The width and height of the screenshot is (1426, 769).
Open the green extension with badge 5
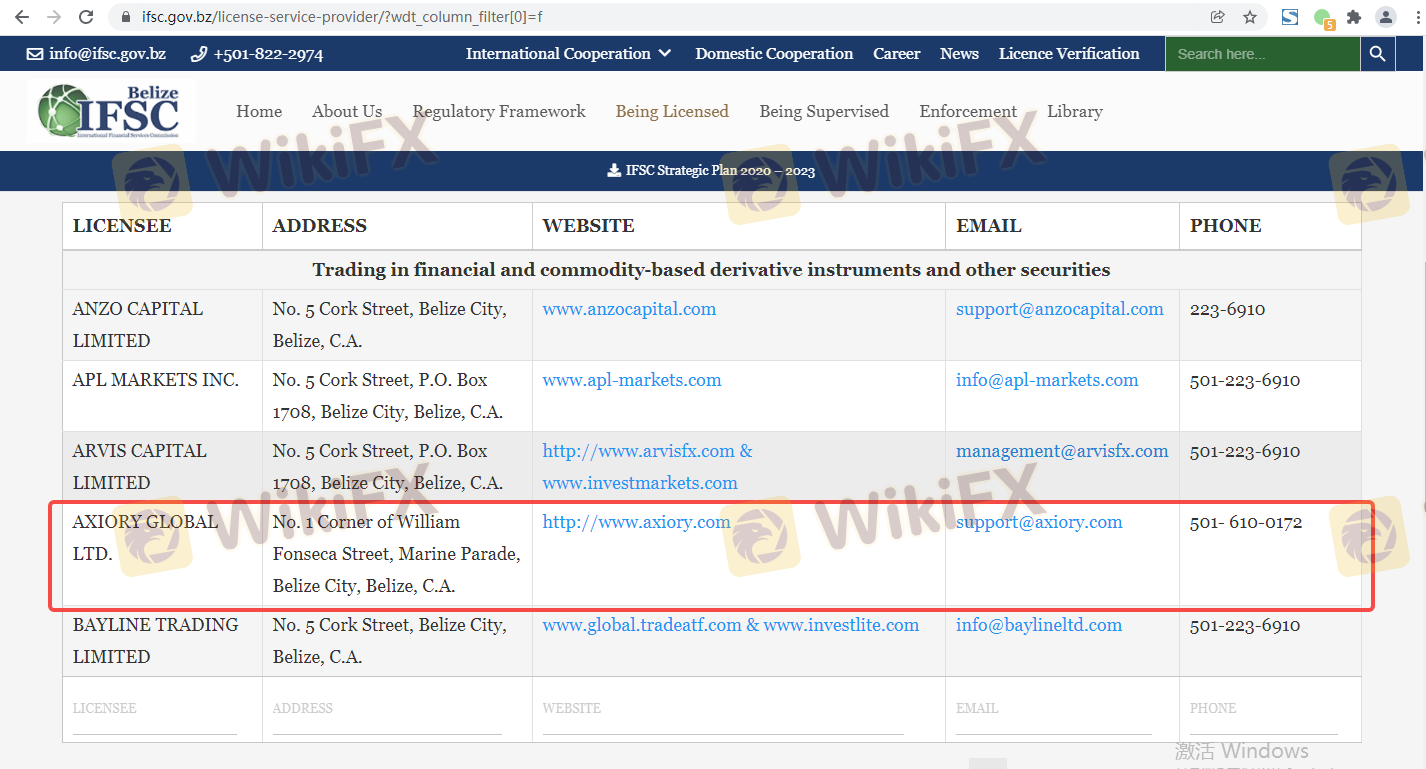click(1323, 18)
